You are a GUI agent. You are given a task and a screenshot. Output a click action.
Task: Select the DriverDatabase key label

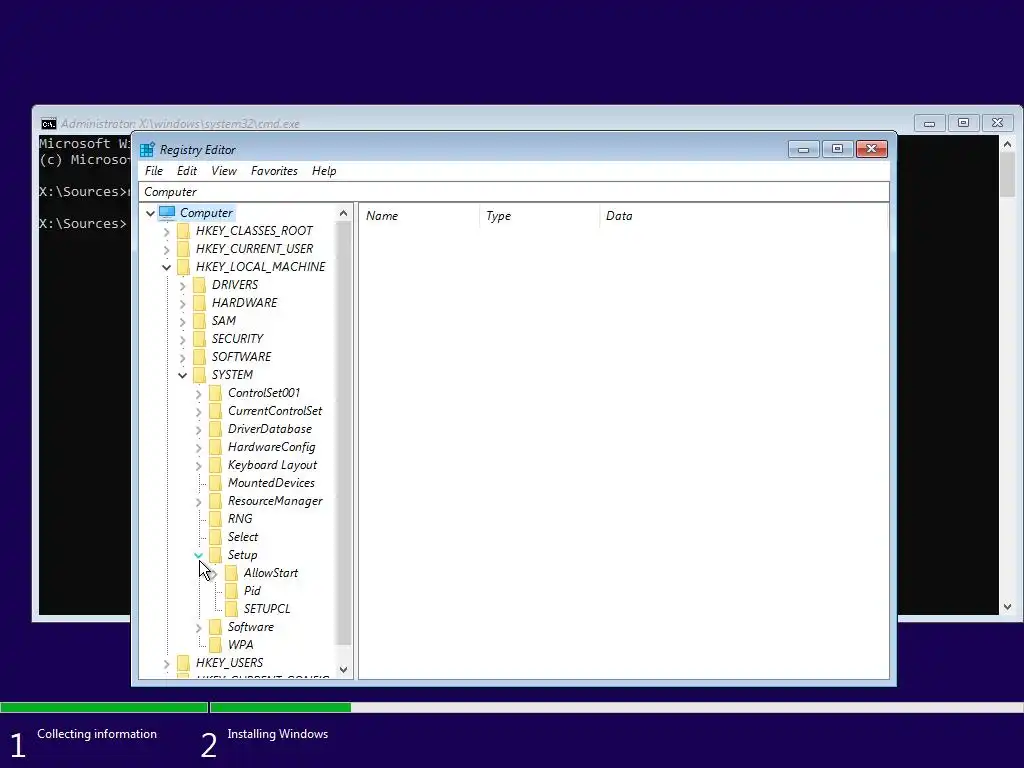coord(270,429)
